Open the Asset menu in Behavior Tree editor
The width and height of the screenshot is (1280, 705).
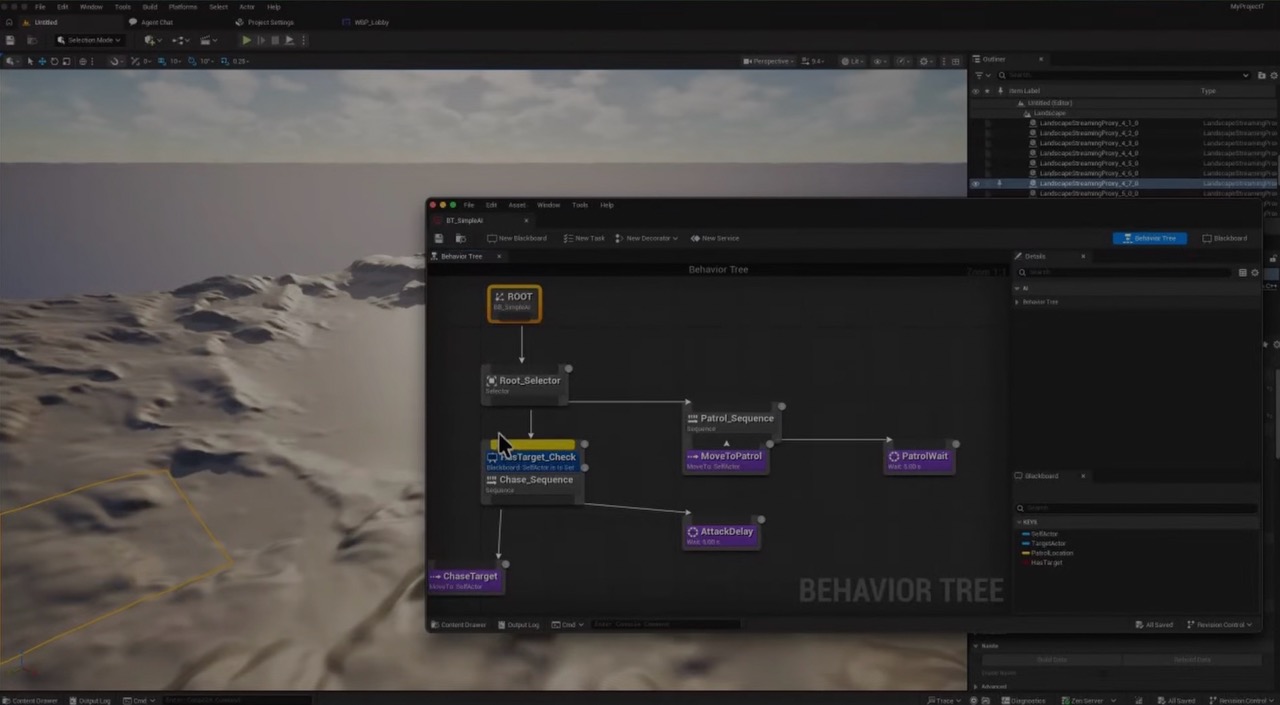point(517,205)
